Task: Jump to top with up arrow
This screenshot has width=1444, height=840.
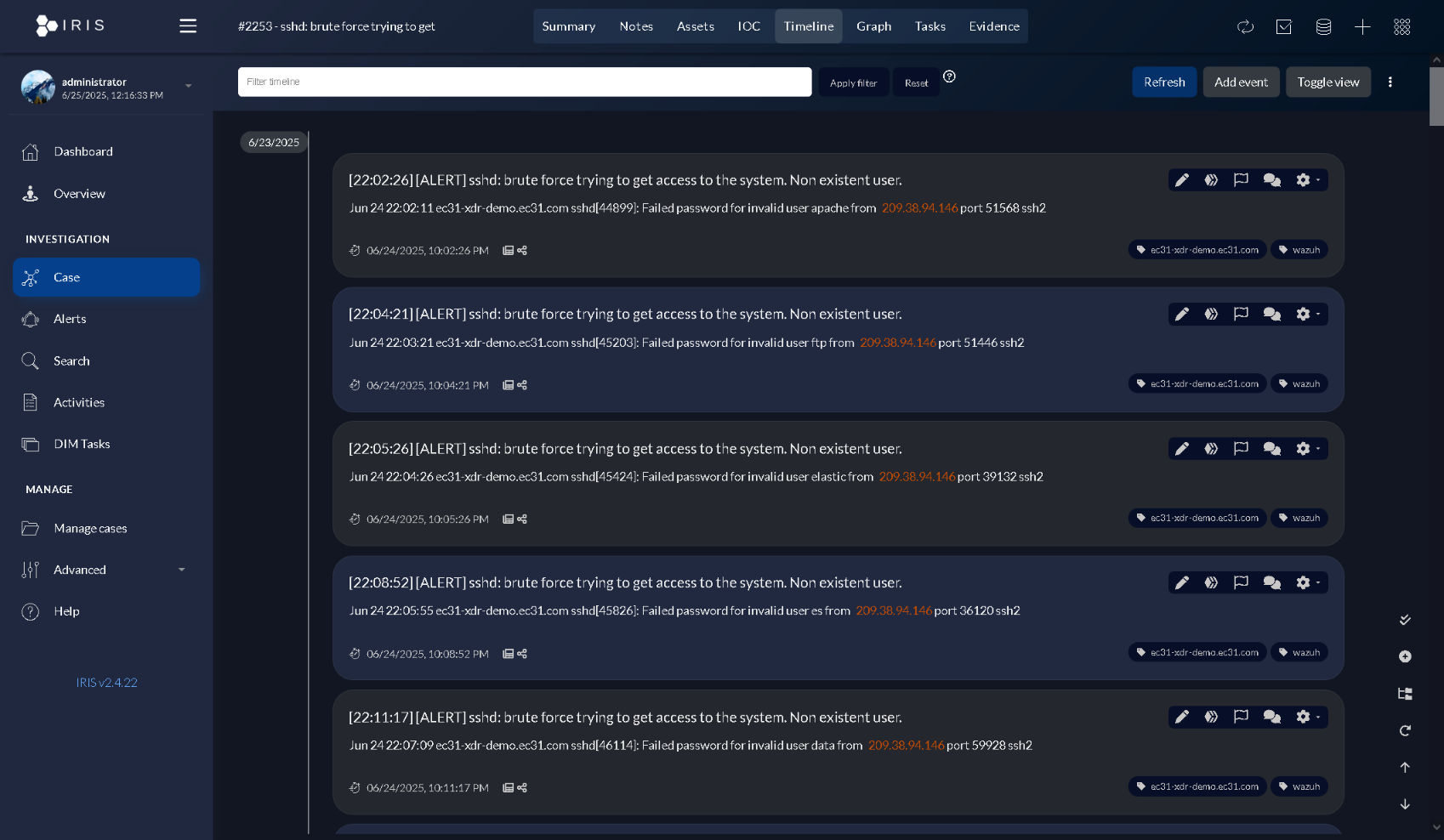Action: (x=1405, y=768)
